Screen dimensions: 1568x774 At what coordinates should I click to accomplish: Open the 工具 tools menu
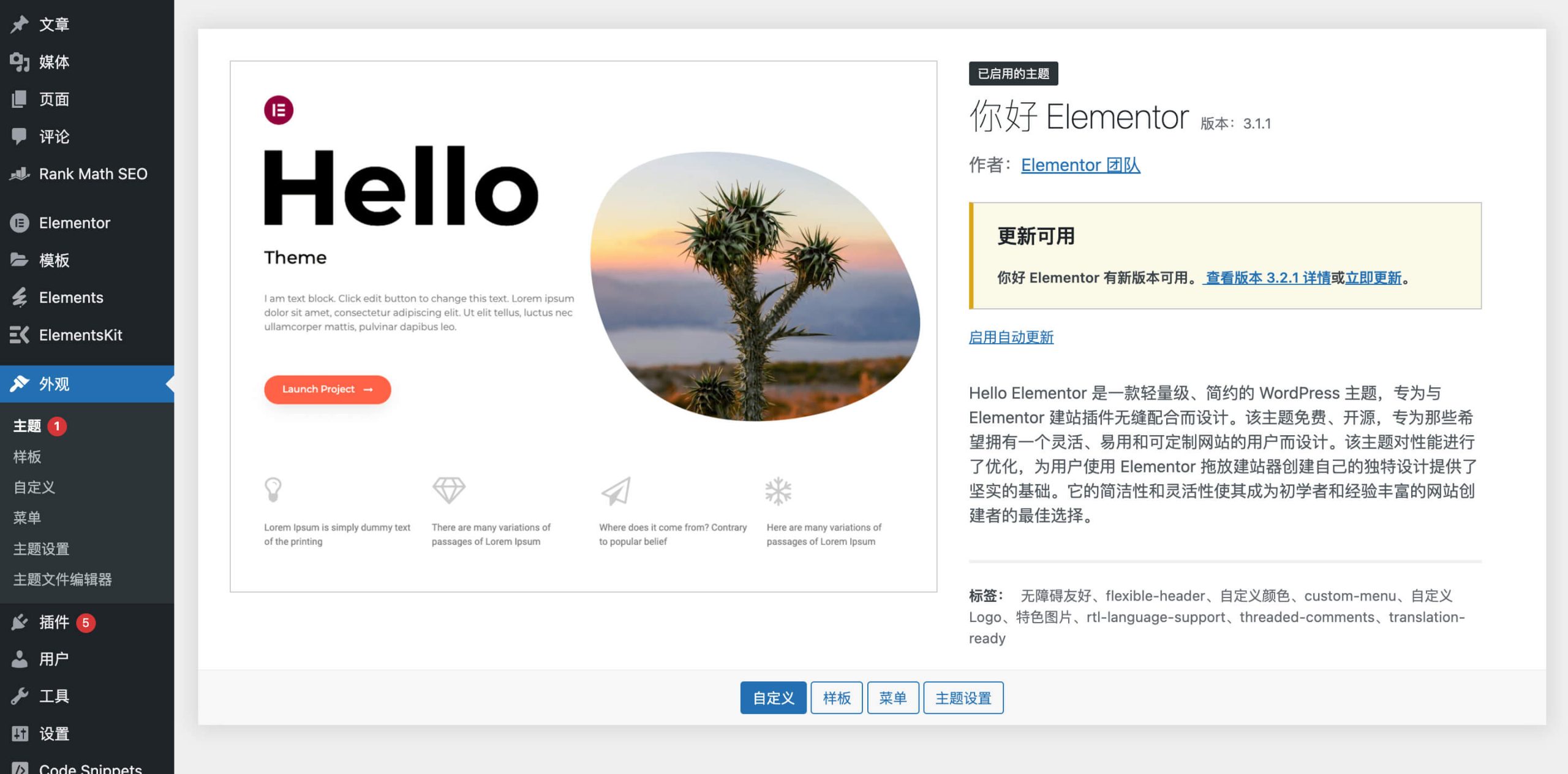[87, 697]
